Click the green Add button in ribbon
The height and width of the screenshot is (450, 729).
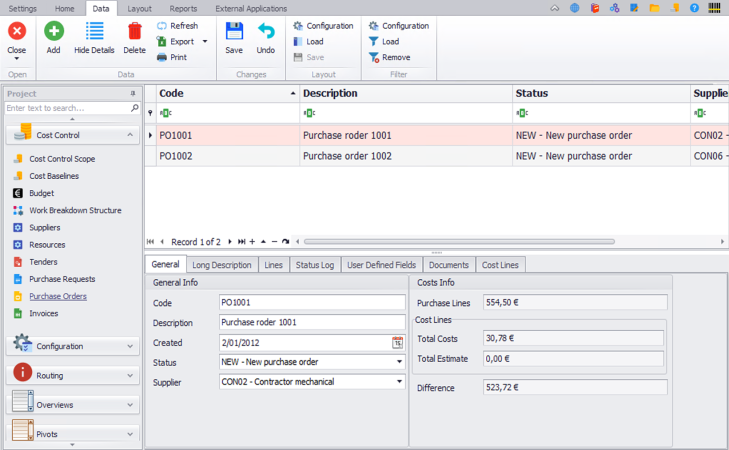coord(53,36)
